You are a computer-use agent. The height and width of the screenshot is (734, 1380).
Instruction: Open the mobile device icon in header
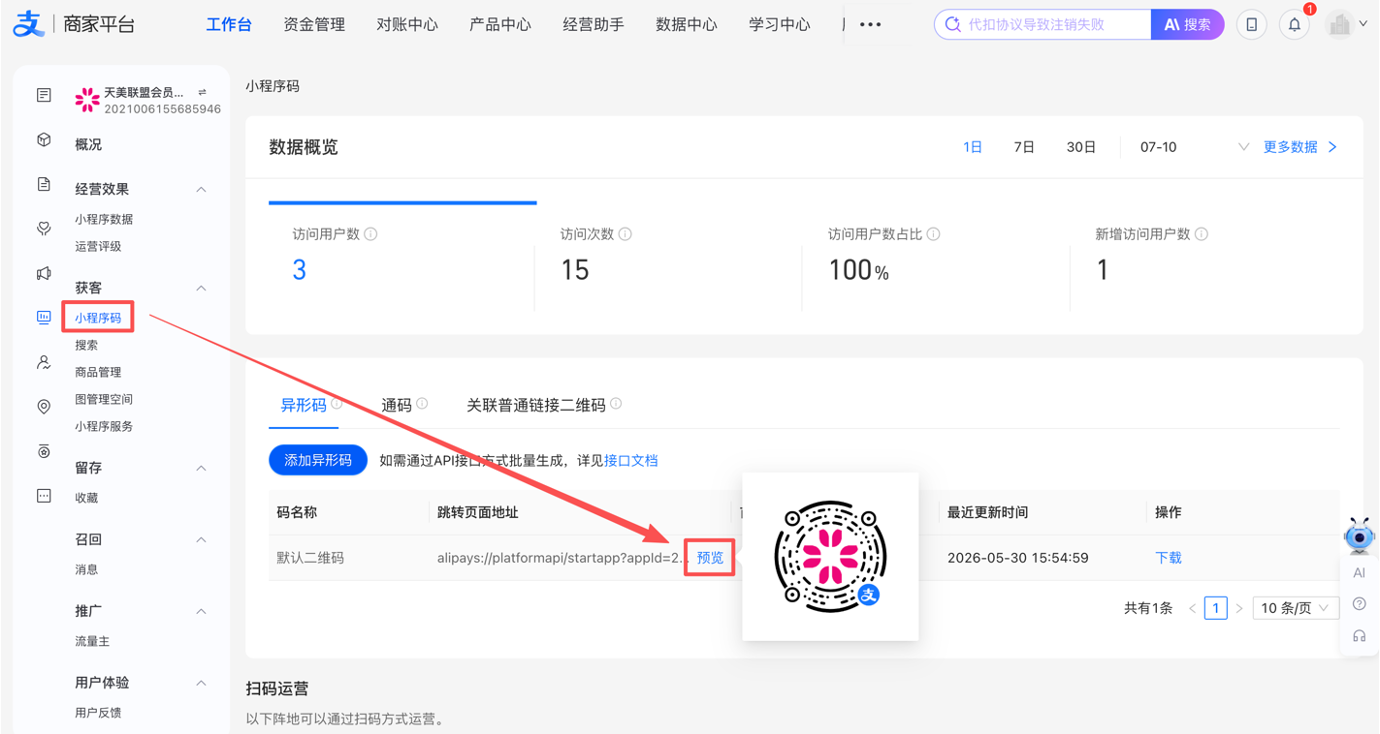pos(1251,25)
